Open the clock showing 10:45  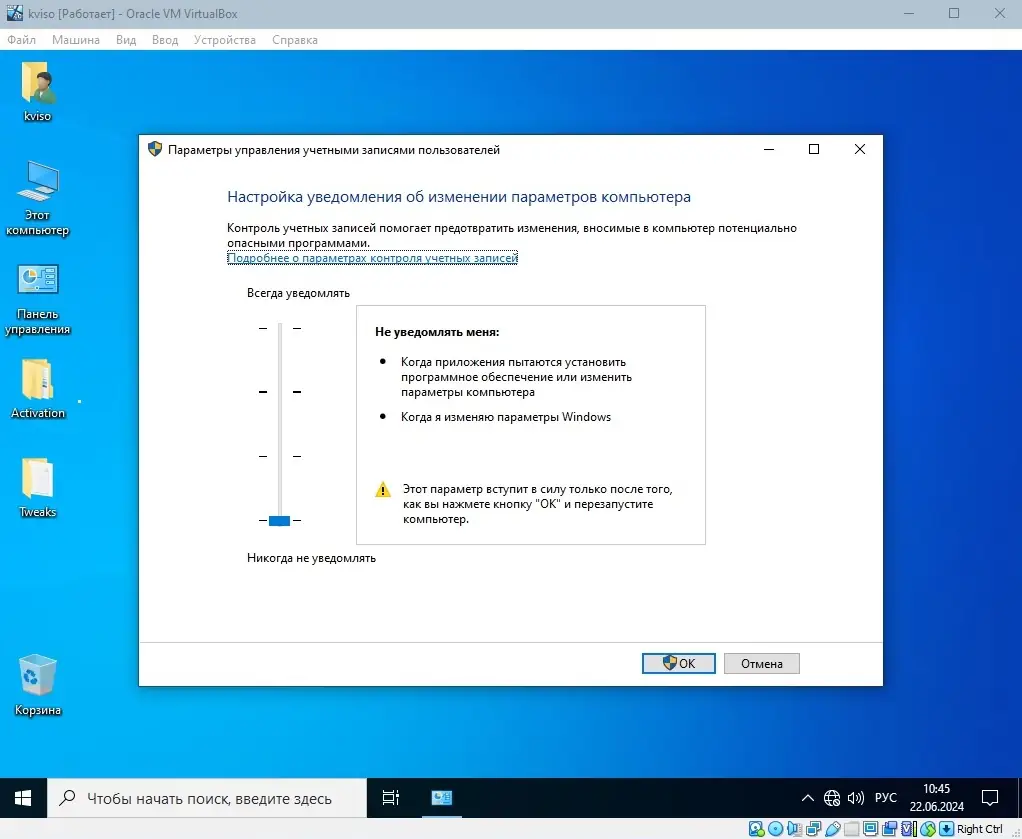tap(937, 798)
